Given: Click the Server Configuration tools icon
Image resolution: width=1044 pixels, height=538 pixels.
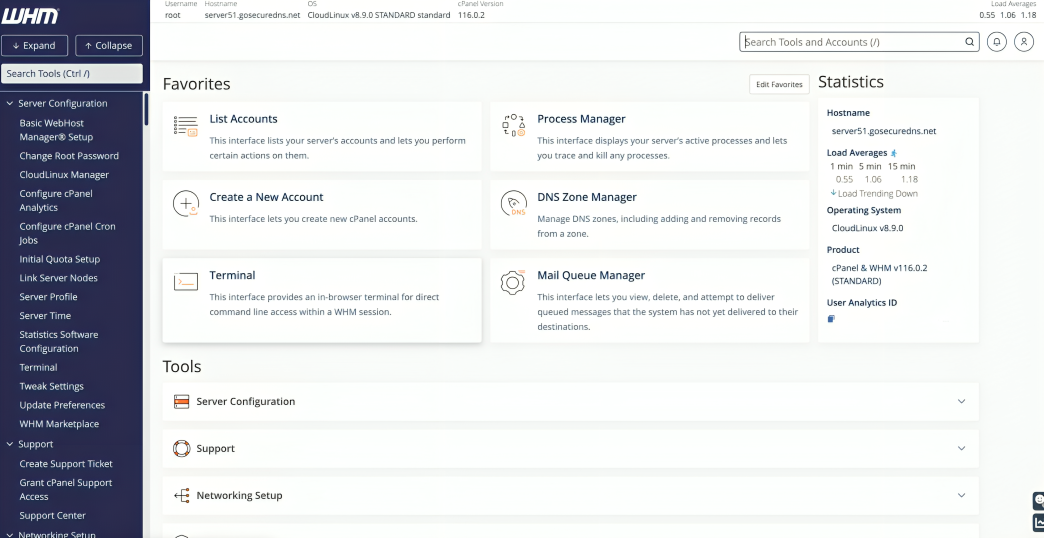Looking at the screenshot, I should pyautogui.click(x=182, y=402).
